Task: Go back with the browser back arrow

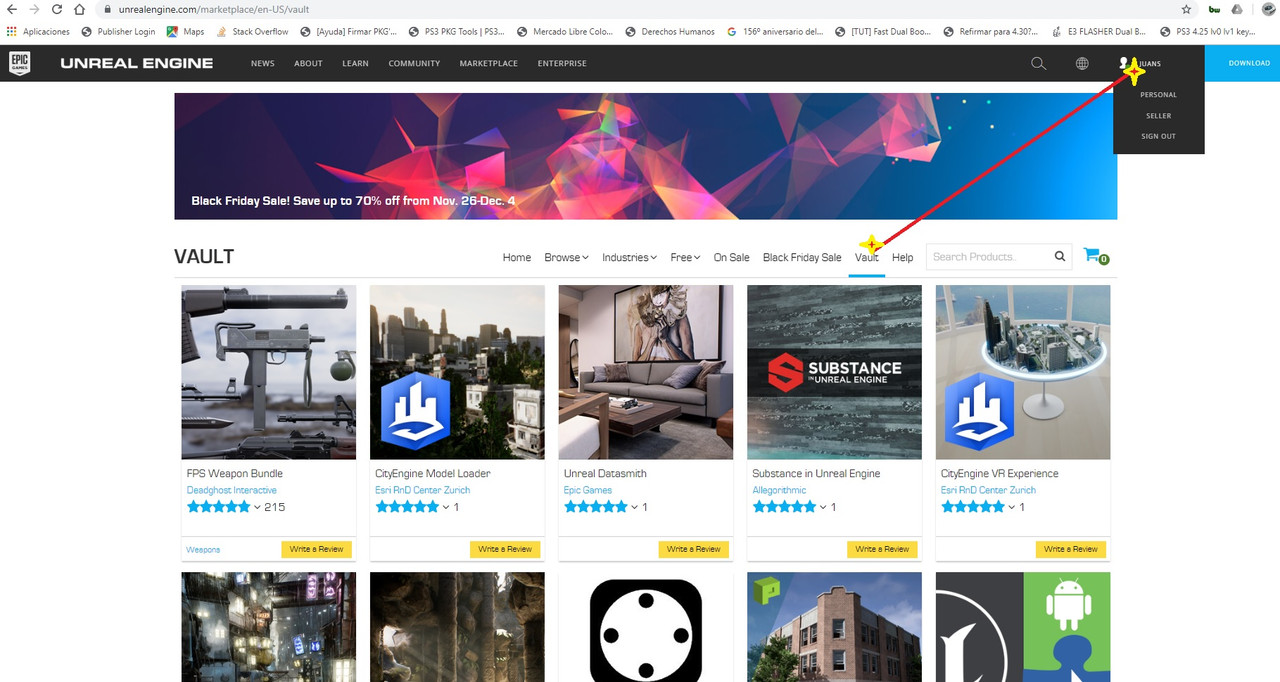Action: (x=12, y=9)
